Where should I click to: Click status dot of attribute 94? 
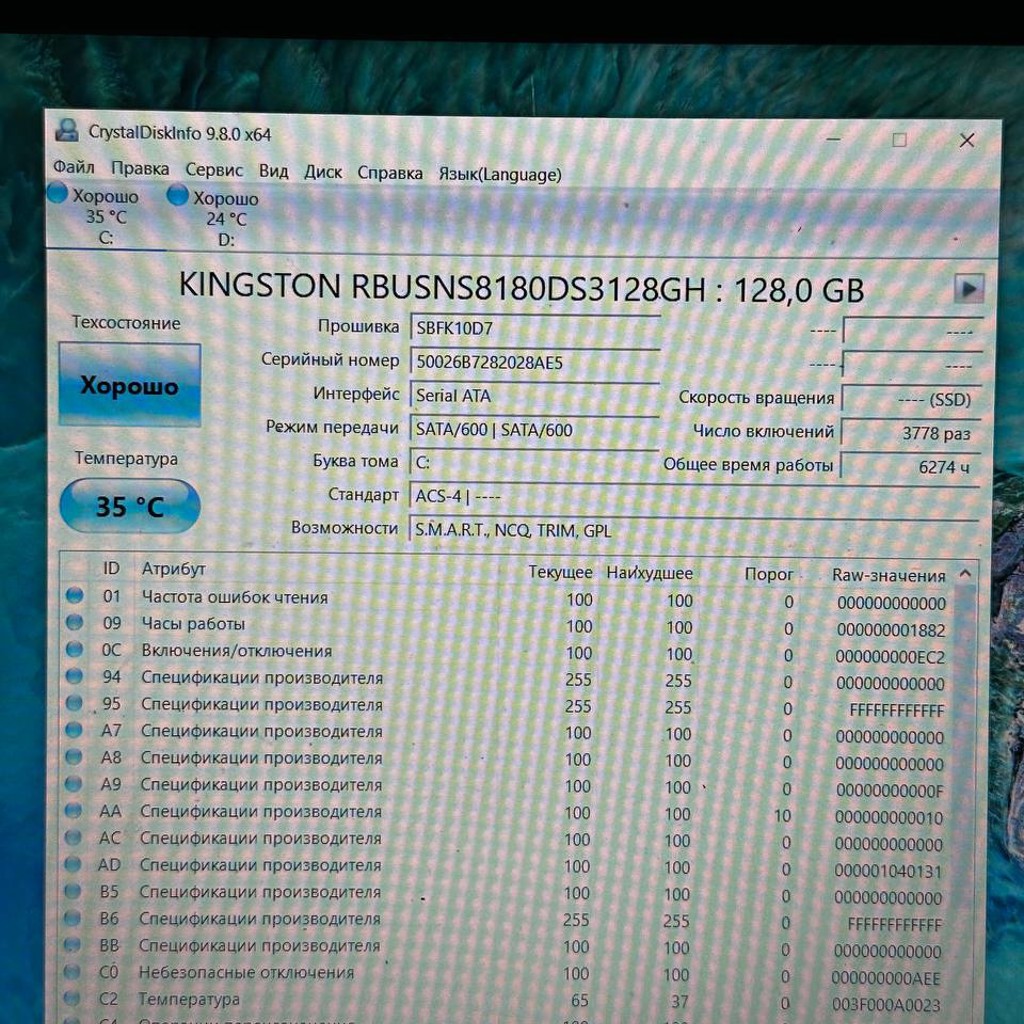[x=74, y=675]
